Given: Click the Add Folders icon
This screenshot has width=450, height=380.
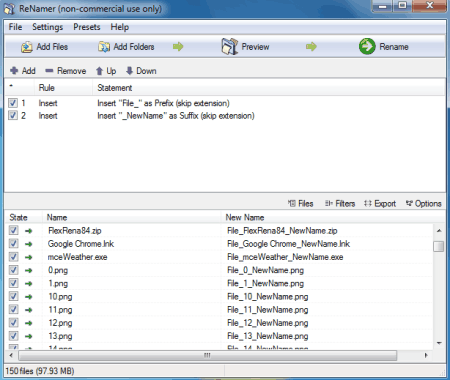Looking at the screenshot, I should pyautogui.click(x=104, y=47).
